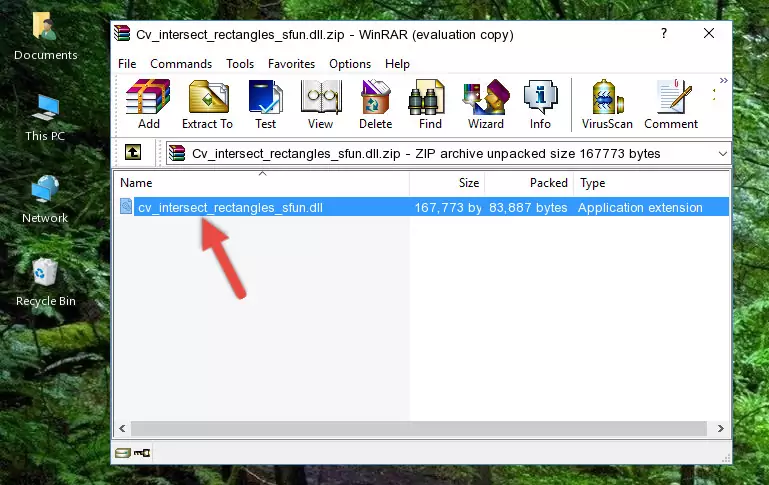769x485 pixels.
Task: Click the WinRAR title bar icon
Action: tap(122, 34)
